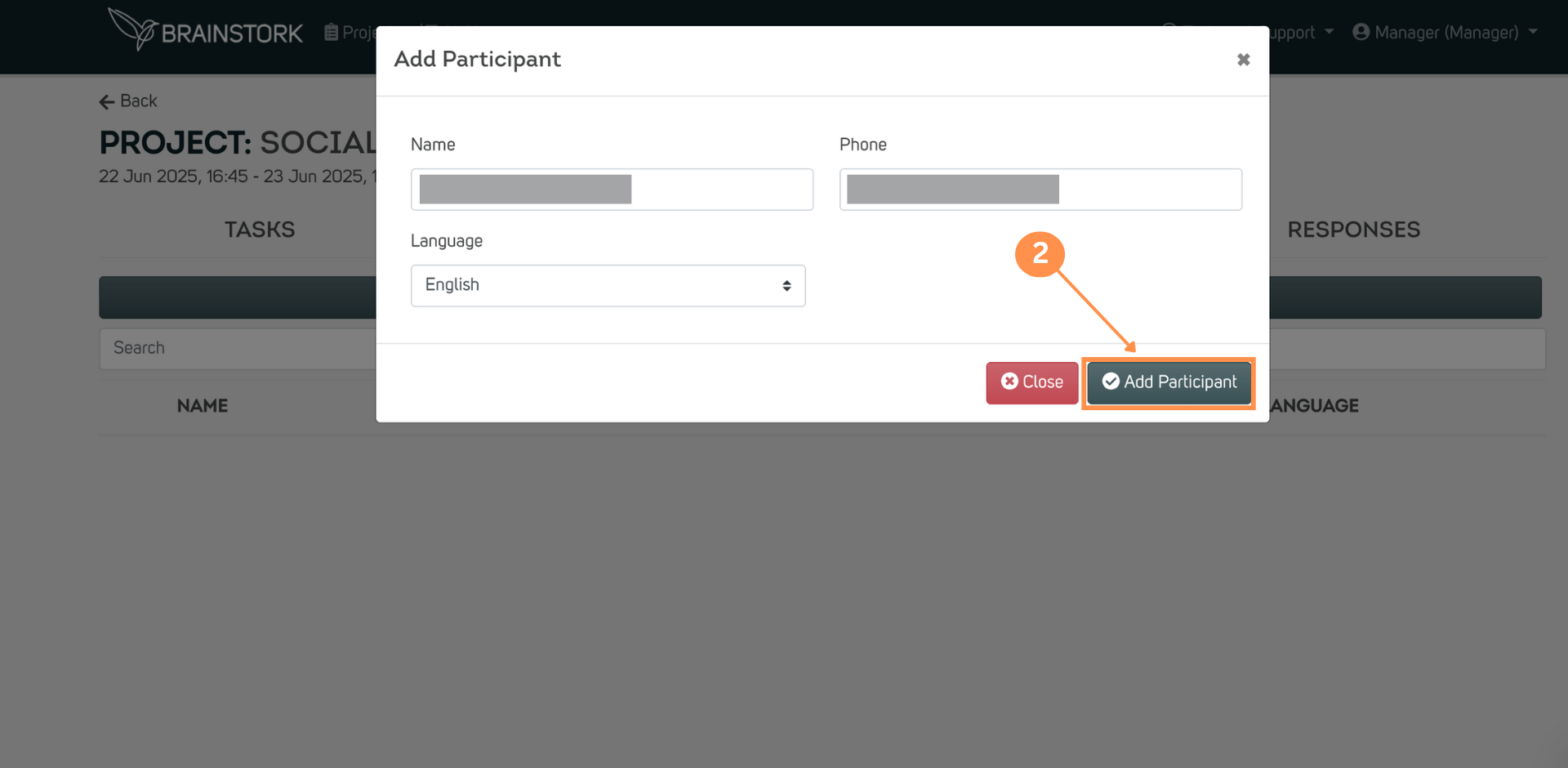The height and width of the screenshot is (768, 1568).
Task: Open the Language dropdown set to English
Action: click(608, 285)
